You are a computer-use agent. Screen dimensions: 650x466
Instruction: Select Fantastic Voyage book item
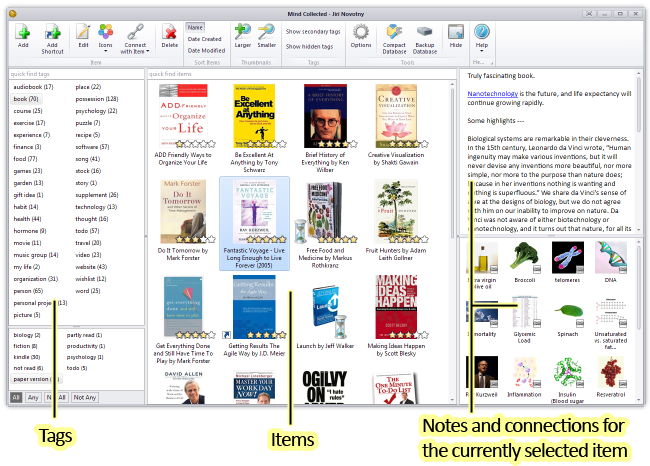tap(254, 223)
